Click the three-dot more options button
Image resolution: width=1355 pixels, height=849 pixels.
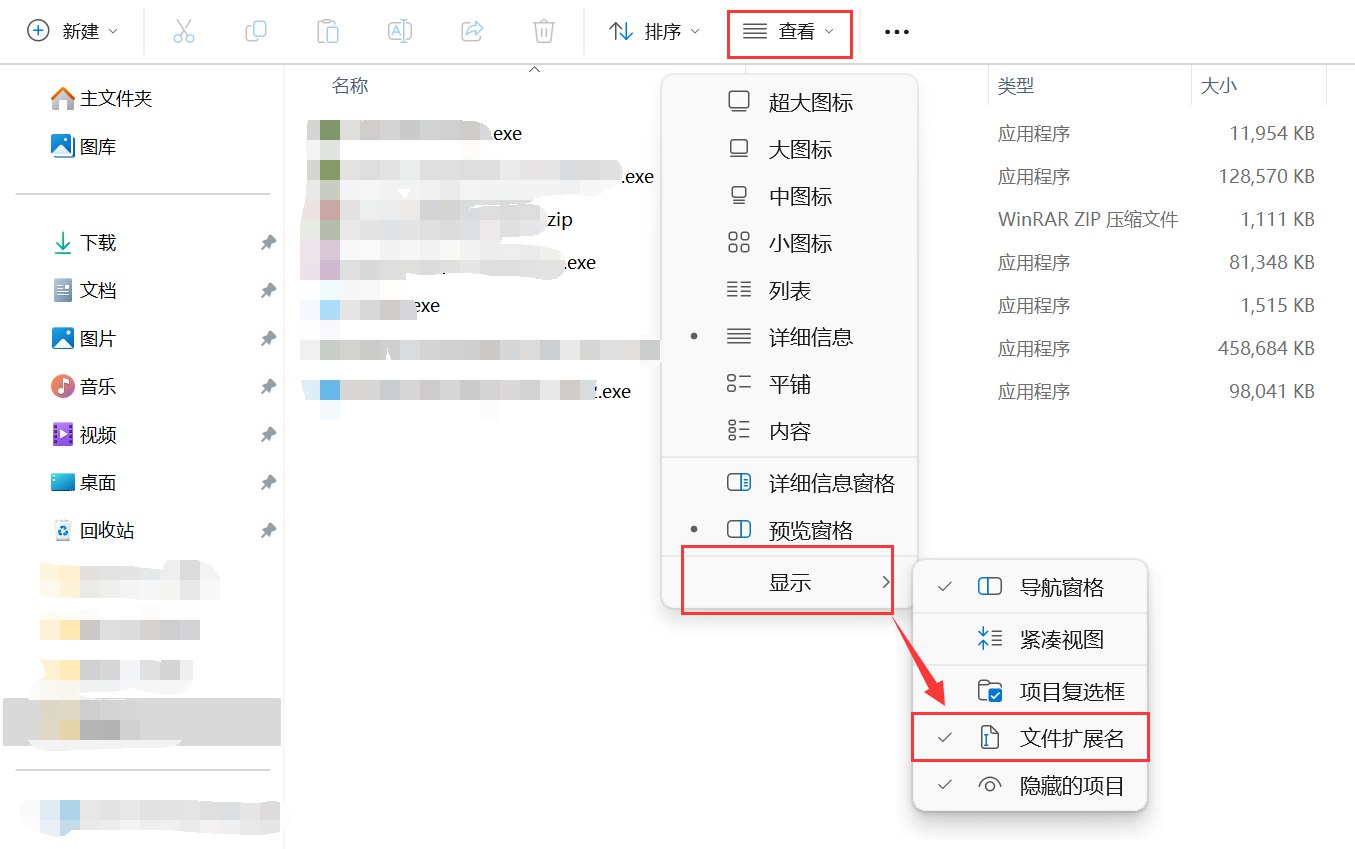tap(897, 32)
